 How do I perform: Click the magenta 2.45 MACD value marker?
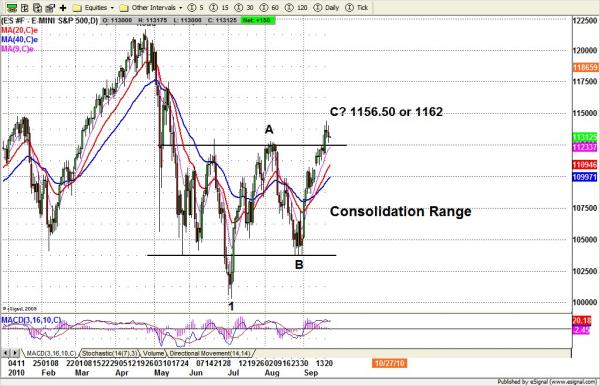pyautogui.click(x=581, y=330)
